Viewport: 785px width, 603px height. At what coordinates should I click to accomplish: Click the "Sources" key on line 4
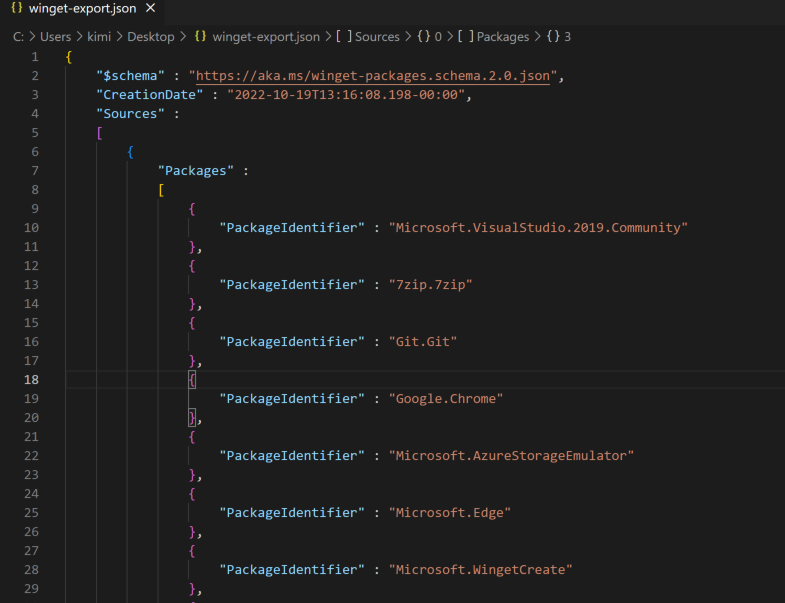(x=130, y=114)
